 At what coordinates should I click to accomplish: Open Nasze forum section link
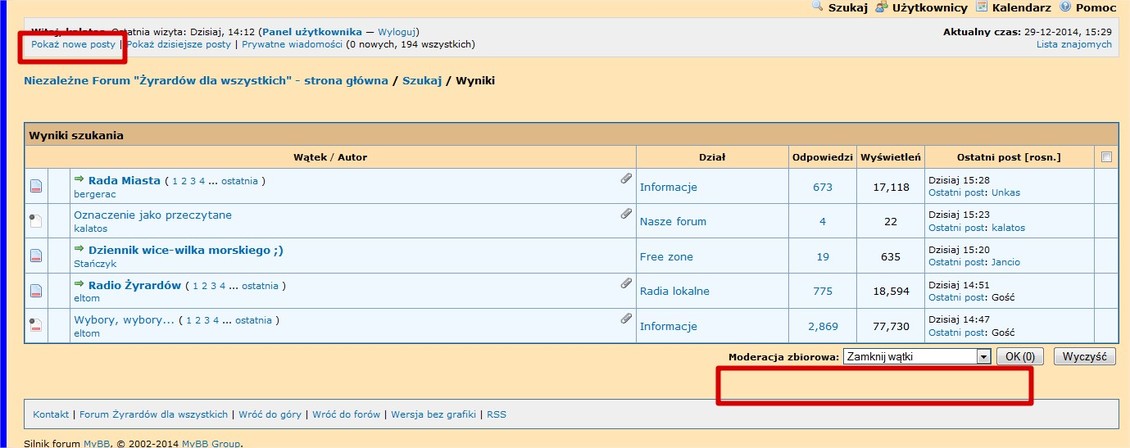(673, 222)
